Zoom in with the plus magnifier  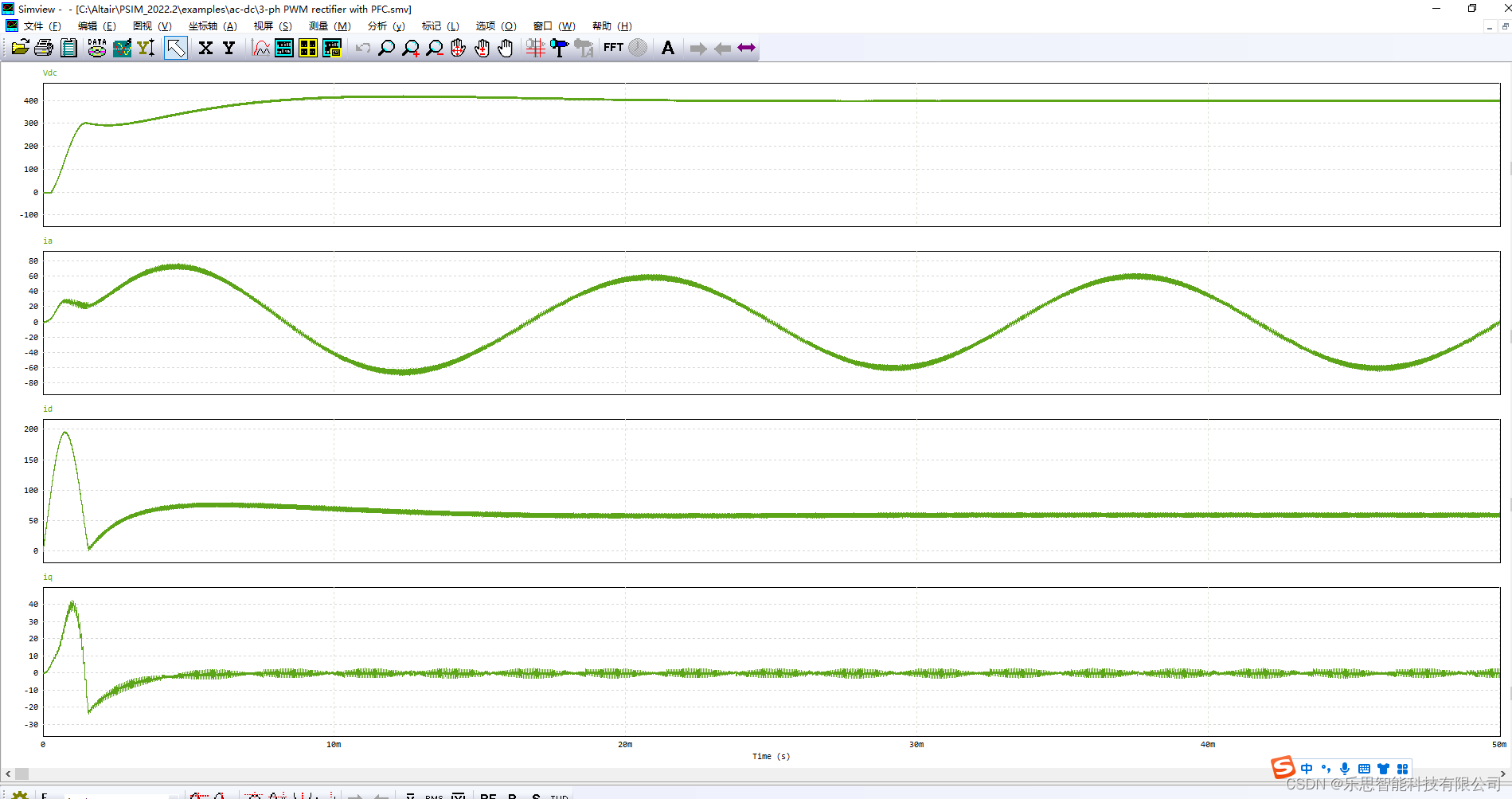click(x=411, y=48)
